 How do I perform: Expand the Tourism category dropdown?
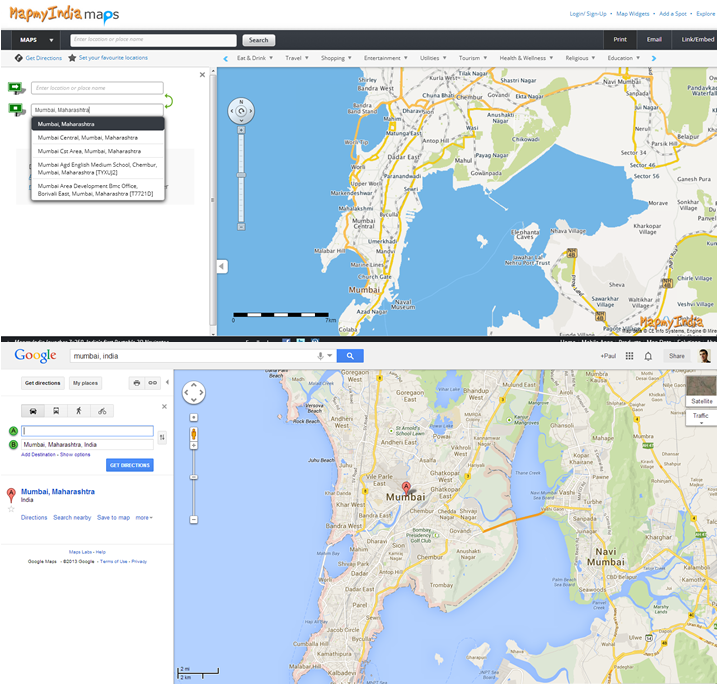tap(473, 58)
